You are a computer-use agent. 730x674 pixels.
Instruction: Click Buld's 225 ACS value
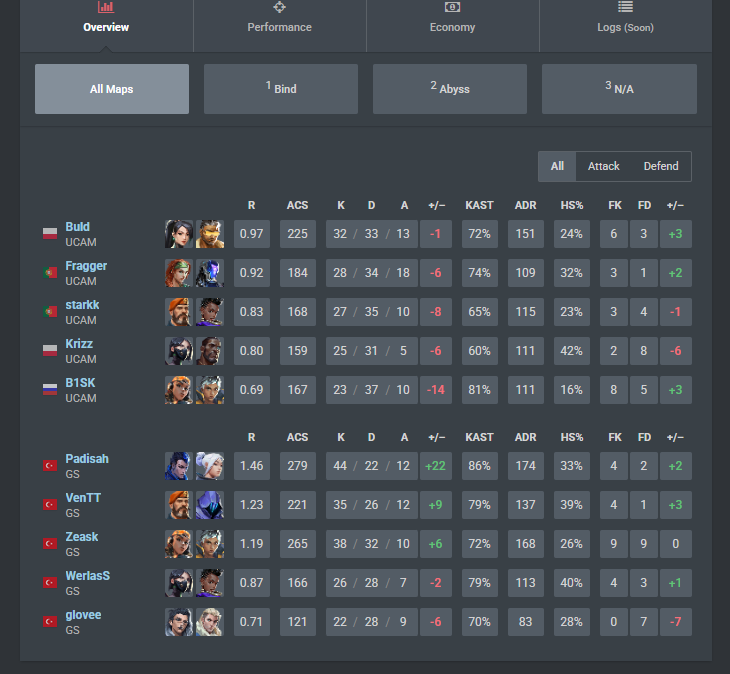point(298,234)
